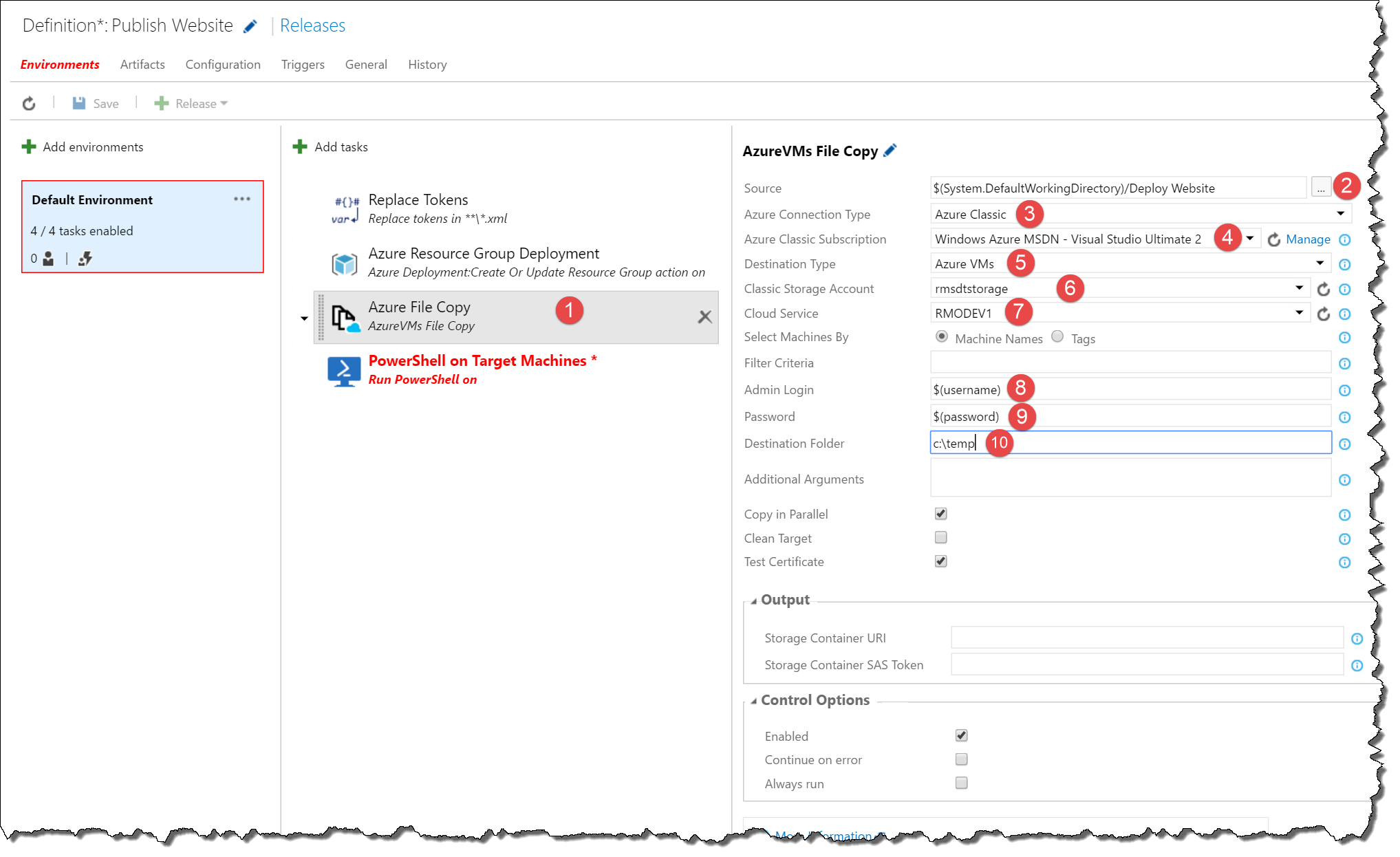This screenshot has width=1400, height=857.
Task: Click the Manage subscription link
Action: pos(1308,239)
